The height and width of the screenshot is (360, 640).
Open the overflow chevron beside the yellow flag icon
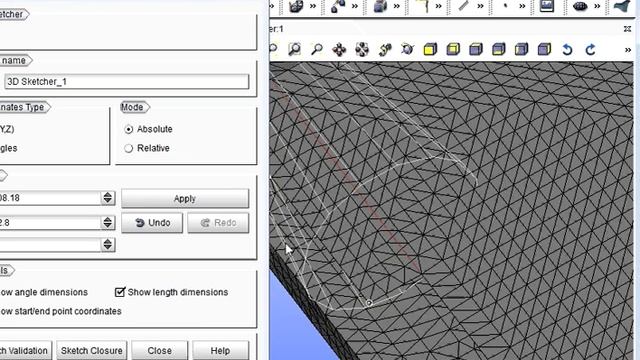pos(438,6)
